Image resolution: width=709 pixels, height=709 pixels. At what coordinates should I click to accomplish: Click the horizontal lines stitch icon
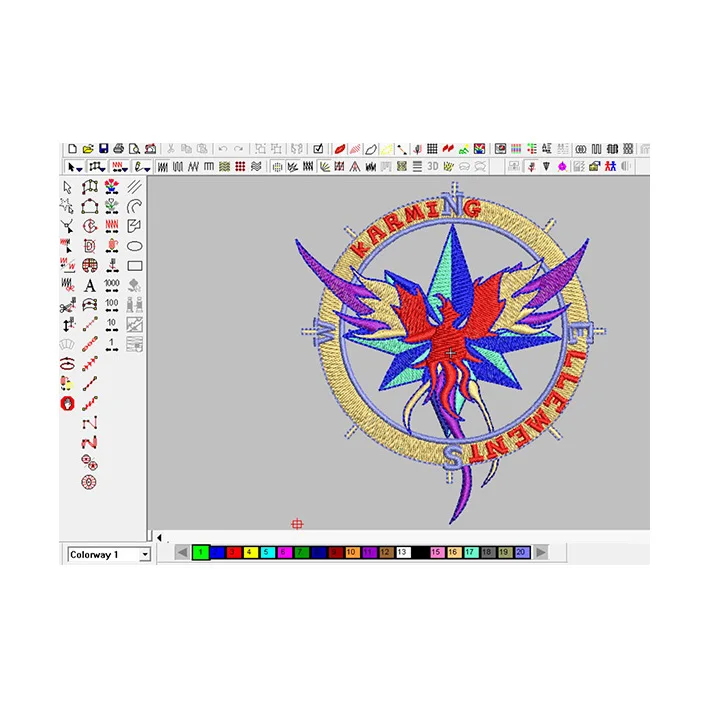(x=417, y=167)
